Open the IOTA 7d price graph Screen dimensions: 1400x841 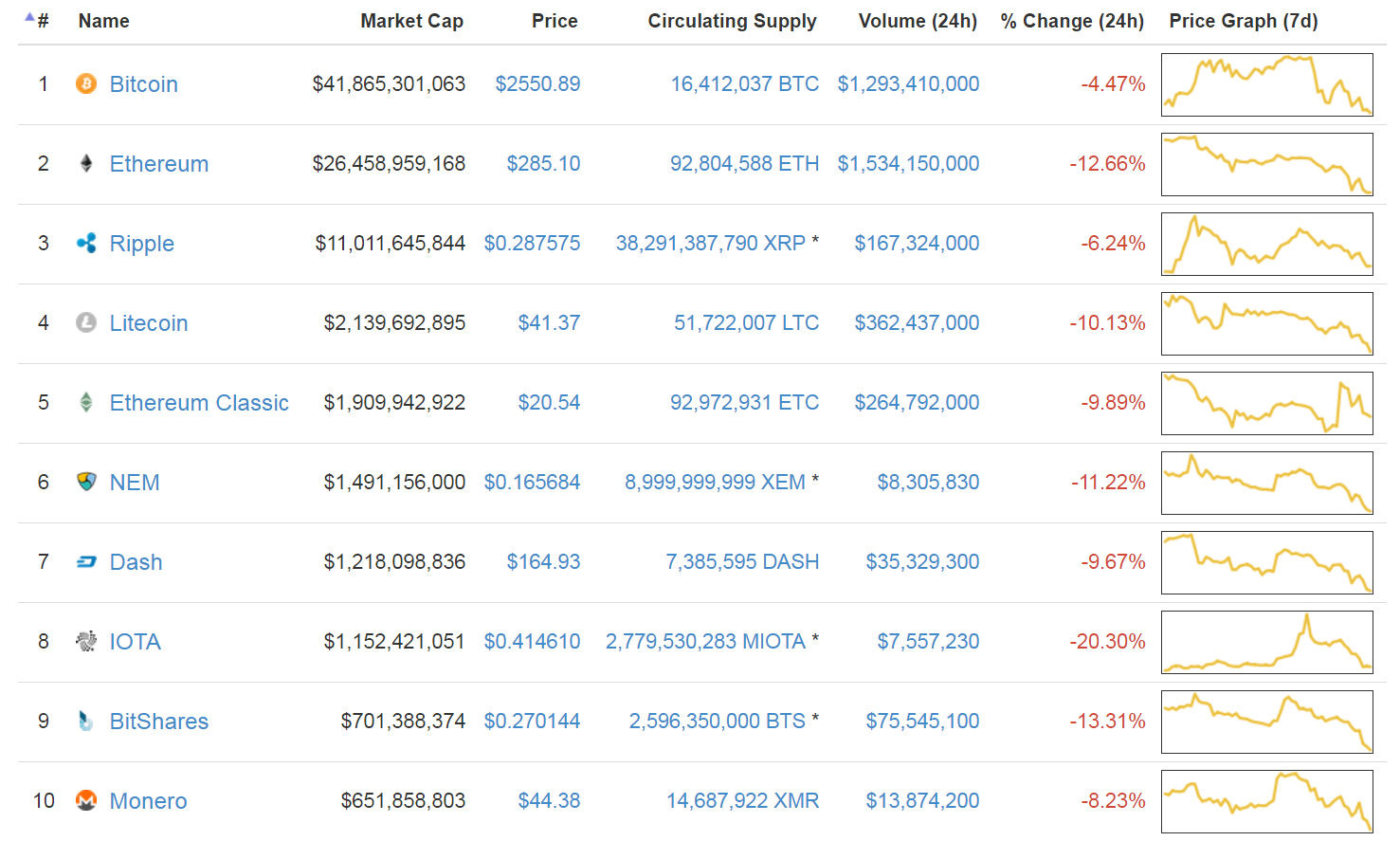pos(1267,642)
